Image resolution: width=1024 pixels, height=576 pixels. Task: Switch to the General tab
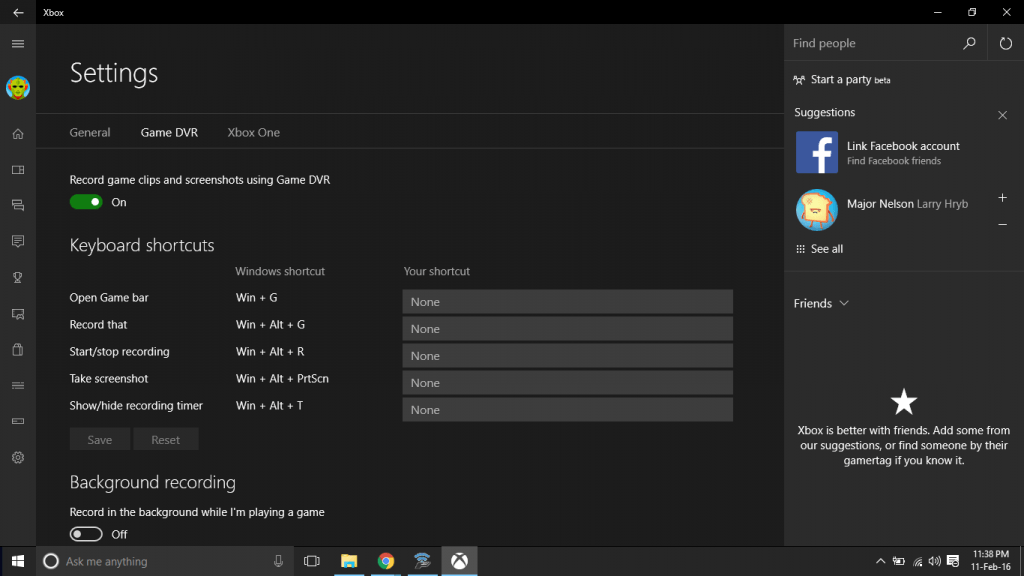pos(90,133)
